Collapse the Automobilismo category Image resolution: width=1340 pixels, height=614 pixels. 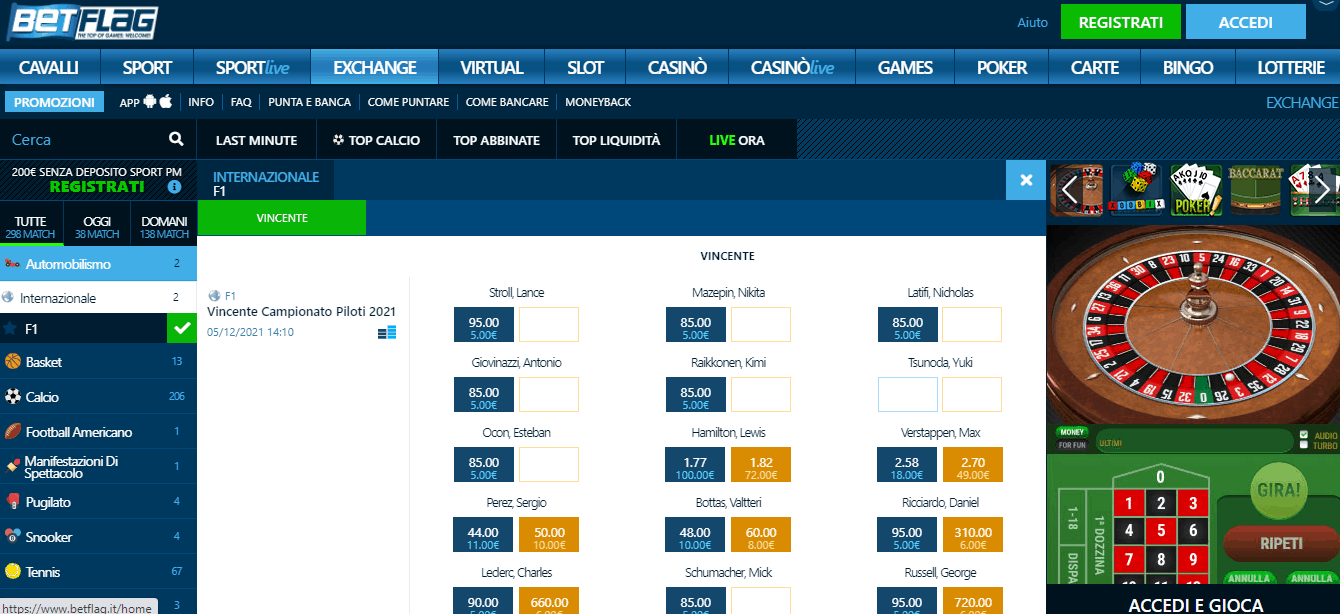pyautogui.click(x=98, y=264)
